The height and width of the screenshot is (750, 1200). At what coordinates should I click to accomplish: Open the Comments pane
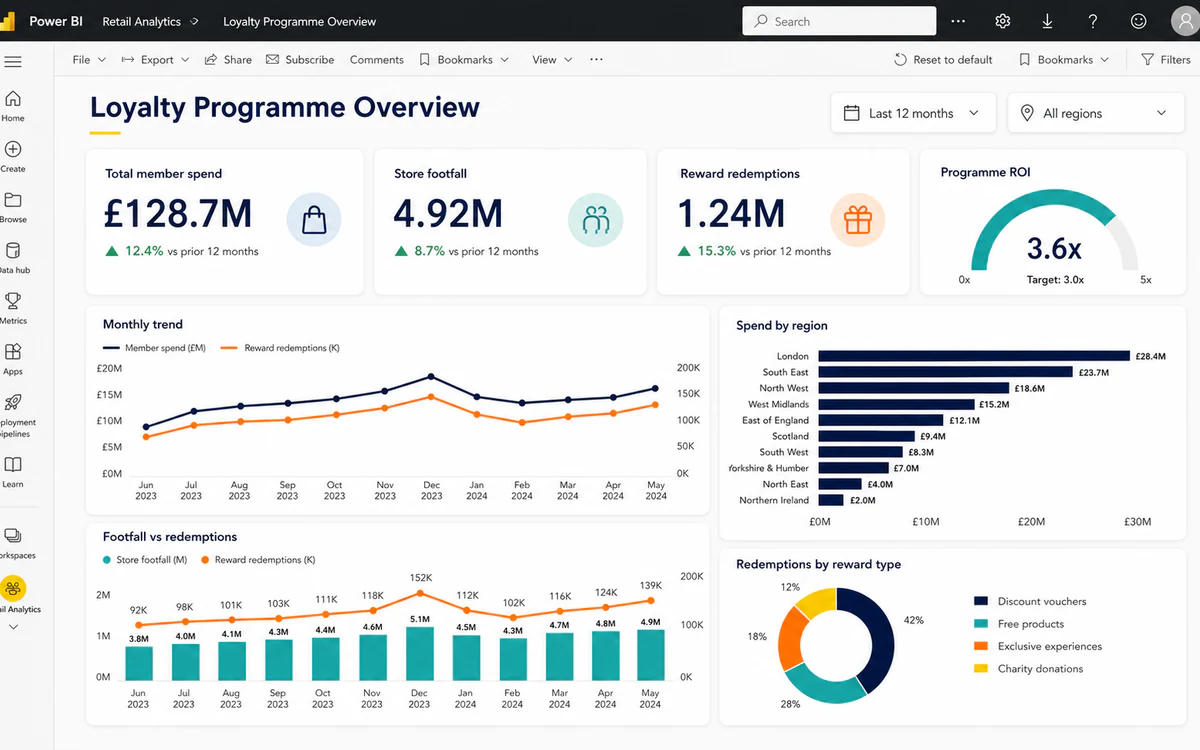pyautogui.click(x=377, y=60)
